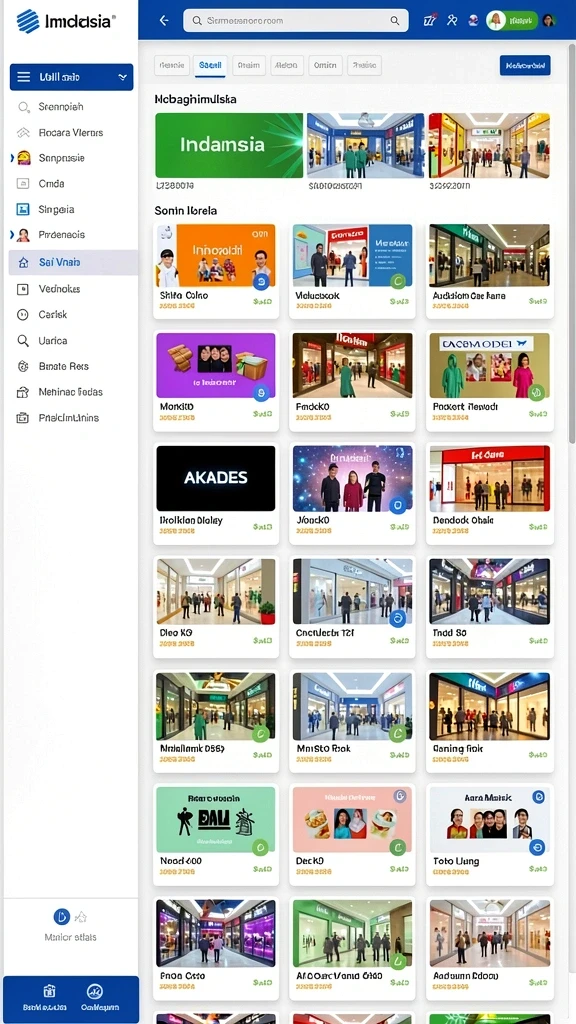Switch to the Saedl tab
Screen dimensions: 576x1024
click(210, 65)
